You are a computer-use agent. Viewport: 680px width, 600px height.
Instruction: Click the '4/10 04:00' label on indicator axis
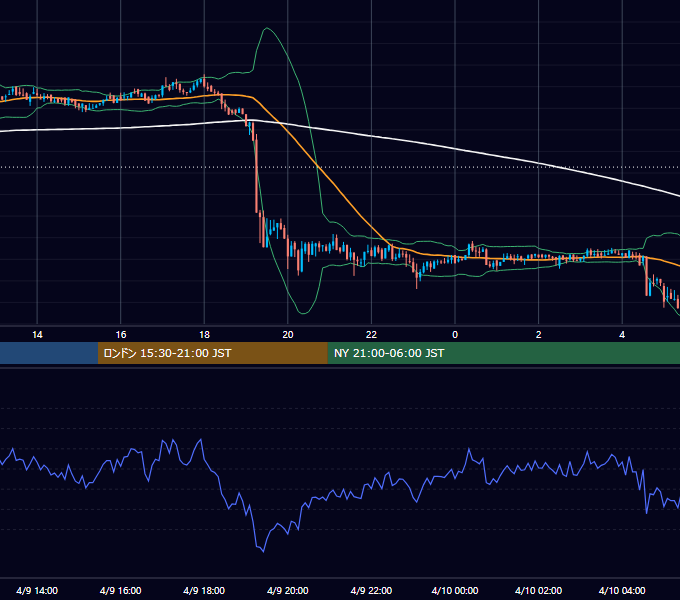pyautogui.click(x=622, y=590)
